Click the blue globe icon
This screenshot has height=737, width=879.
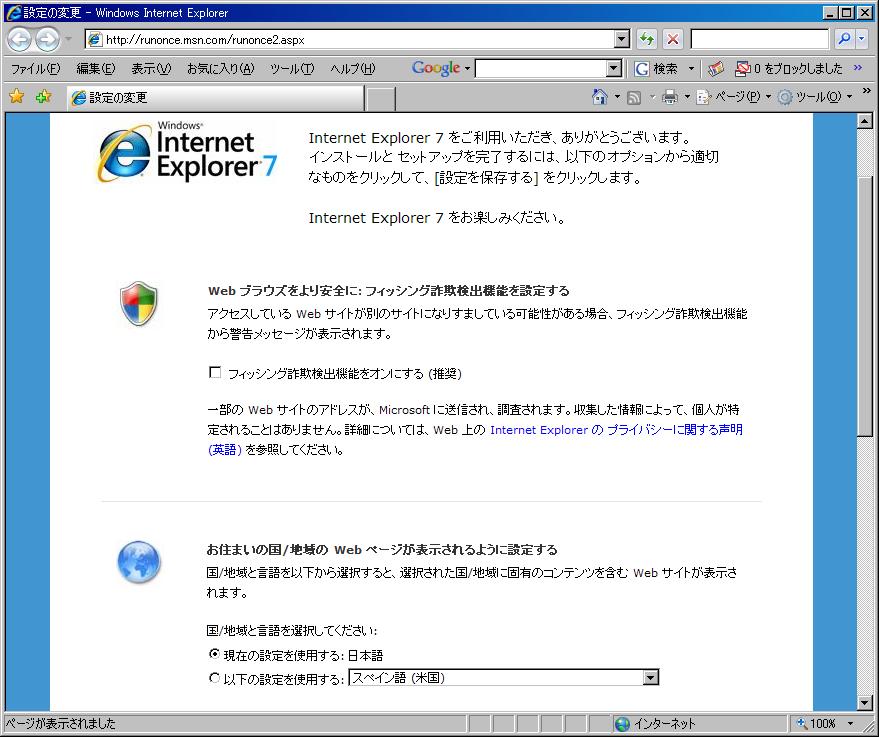coord(139,562)
